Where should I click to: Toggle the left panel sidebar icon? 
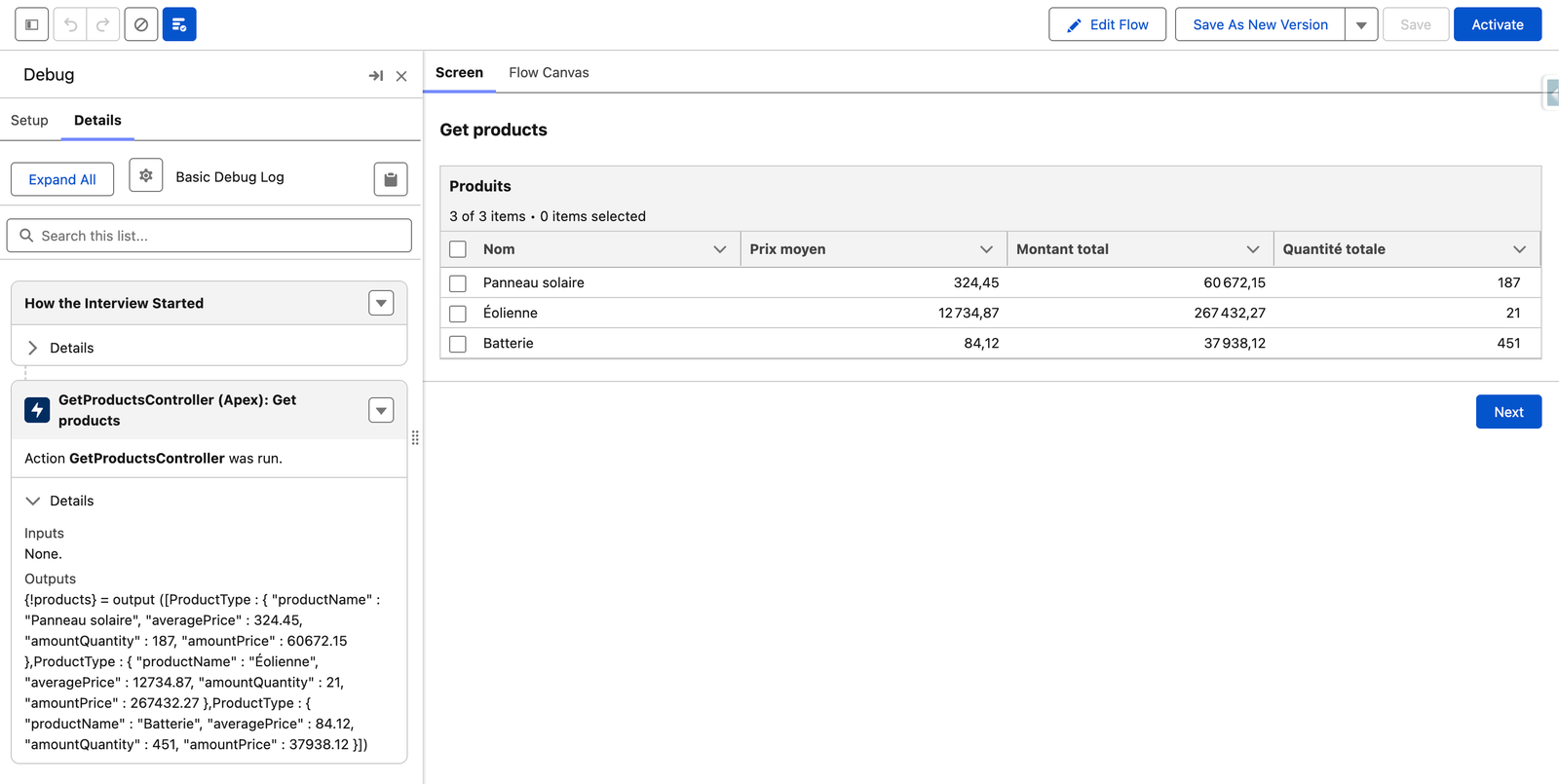(x=32, y=24)
